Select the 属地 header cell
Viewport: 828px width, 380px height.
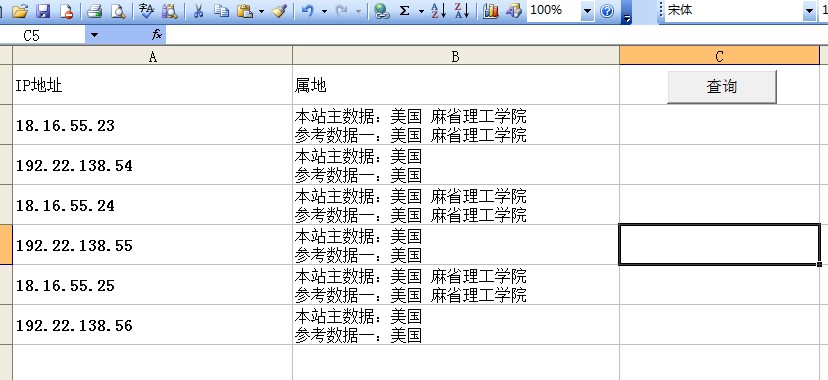456,85
